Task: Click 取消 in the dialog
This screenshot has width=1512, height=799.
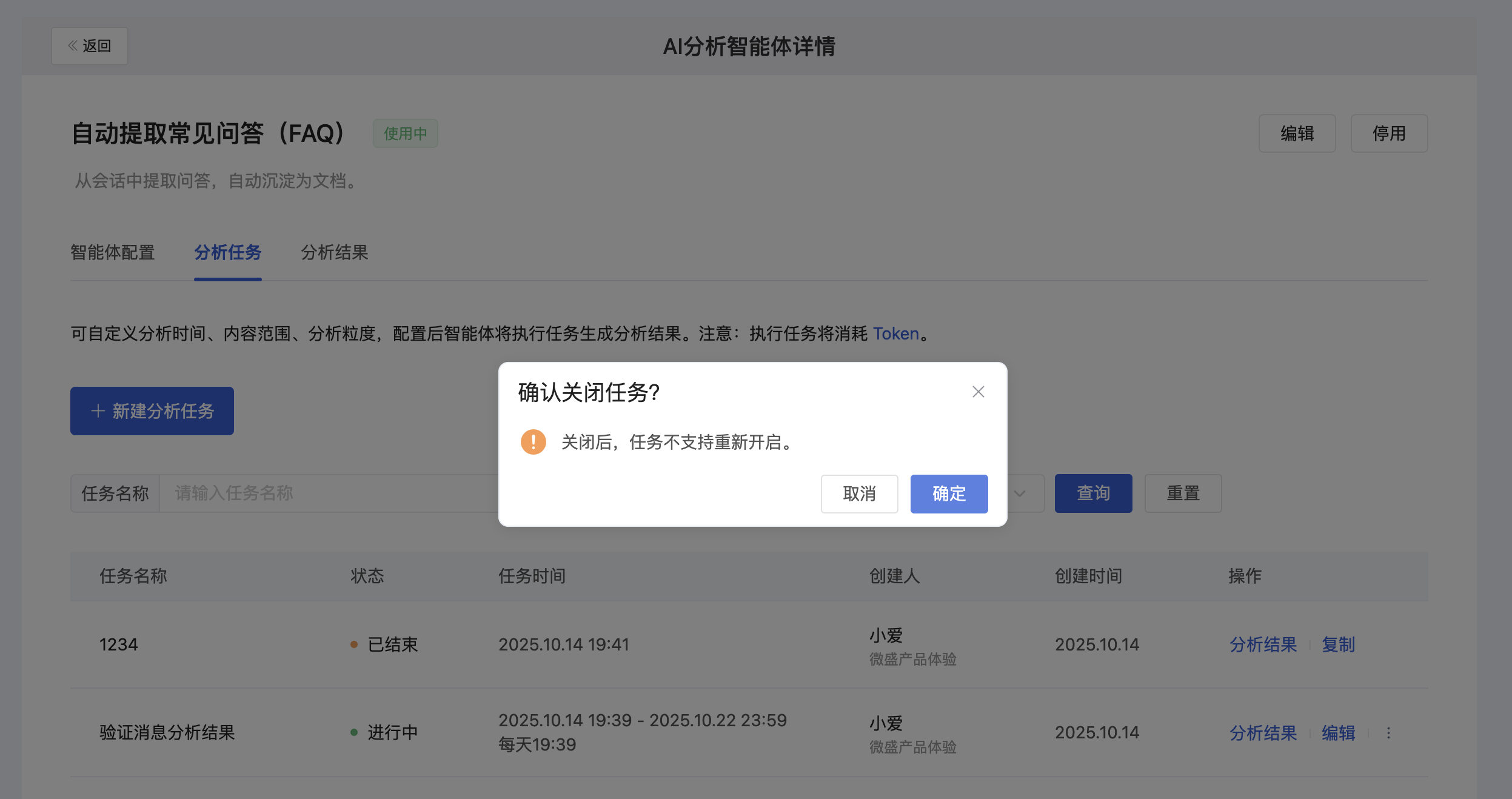Action: tap(859, 493)
